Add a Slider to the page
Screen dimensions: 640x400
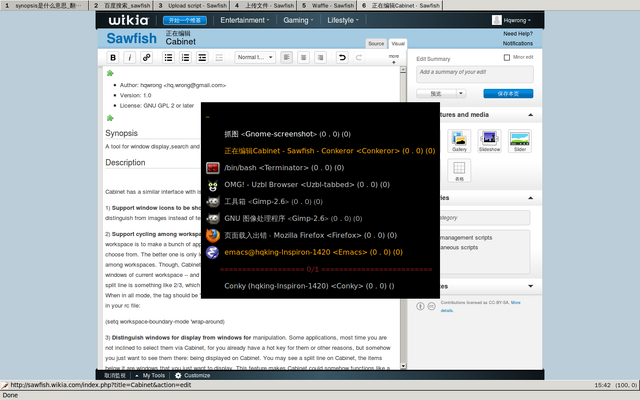tap(520, 141)
